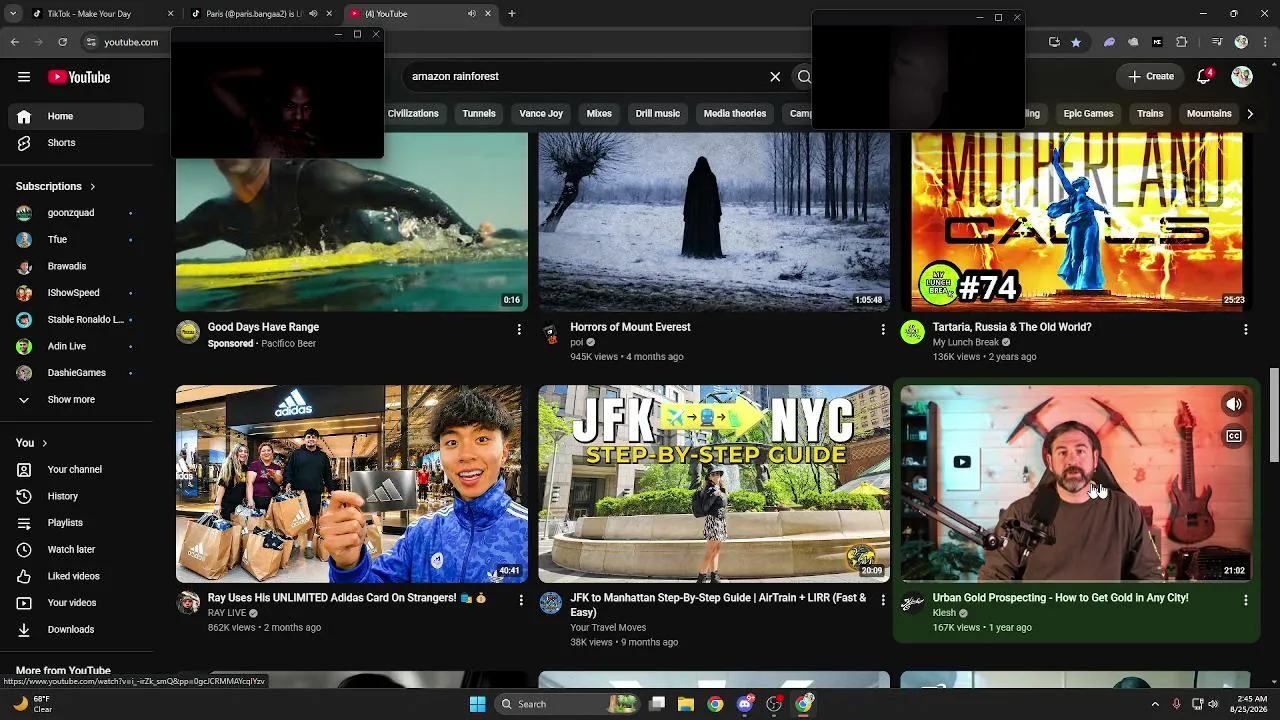Open the History page

point(78,496)
